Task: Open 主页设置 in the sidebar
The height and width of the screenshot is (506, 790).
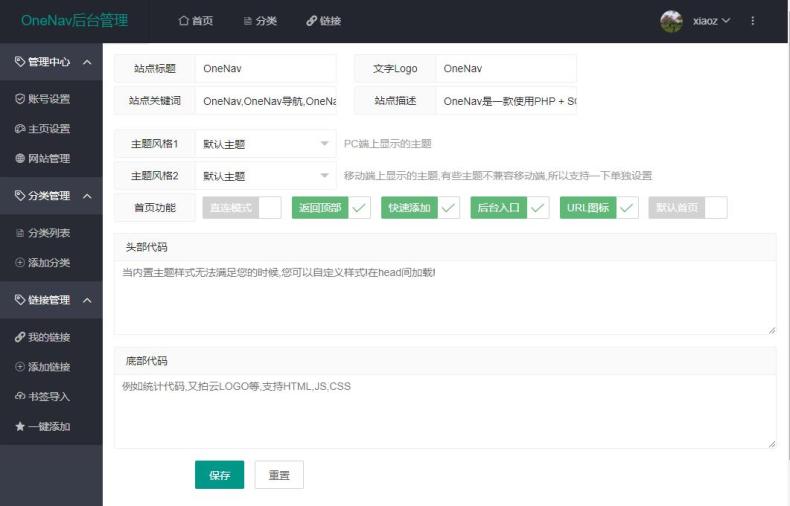Action: click(51, 129)
